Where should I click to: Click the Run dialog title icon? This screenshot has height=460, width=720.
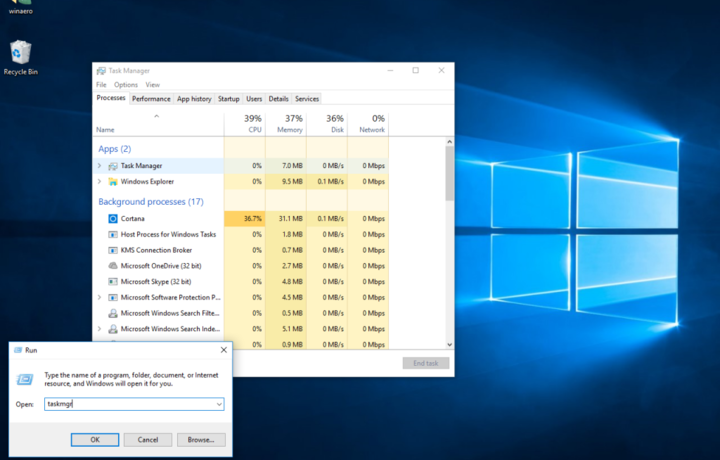[18, 350]
